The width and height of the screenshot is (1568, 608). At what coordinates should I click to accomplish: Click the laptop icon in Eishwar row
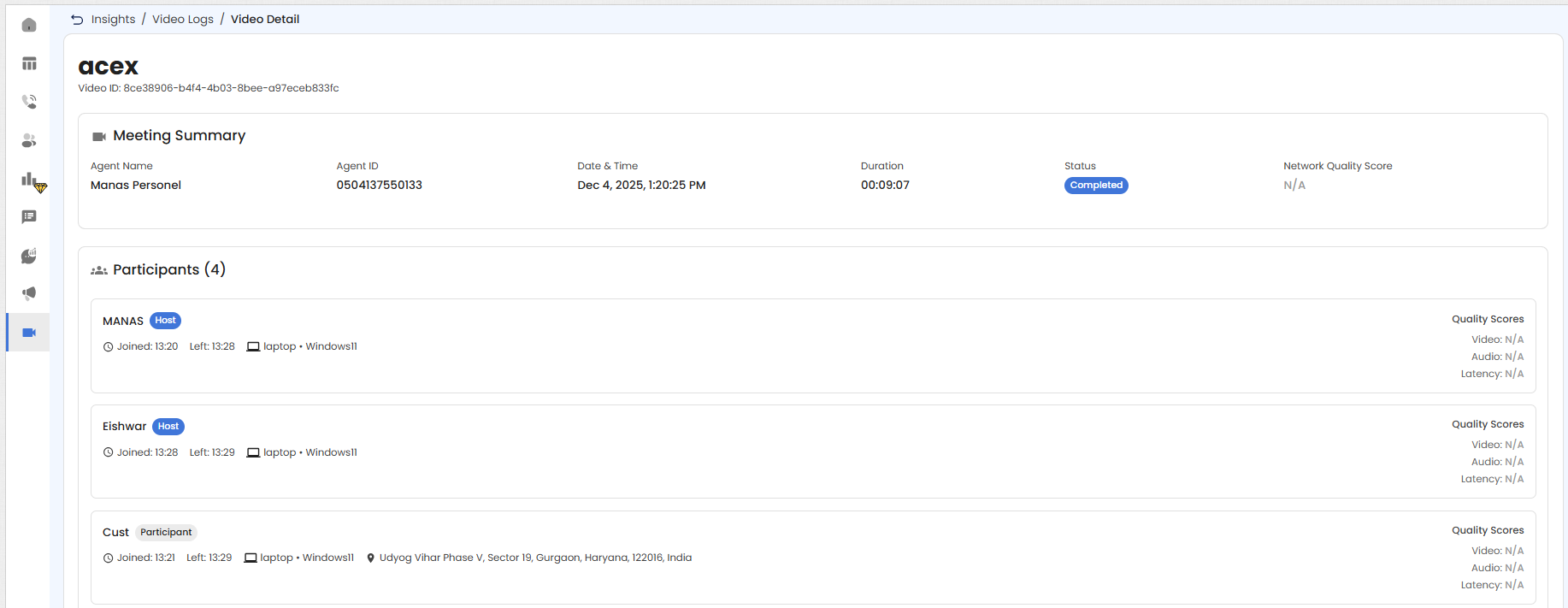[253, 452]
